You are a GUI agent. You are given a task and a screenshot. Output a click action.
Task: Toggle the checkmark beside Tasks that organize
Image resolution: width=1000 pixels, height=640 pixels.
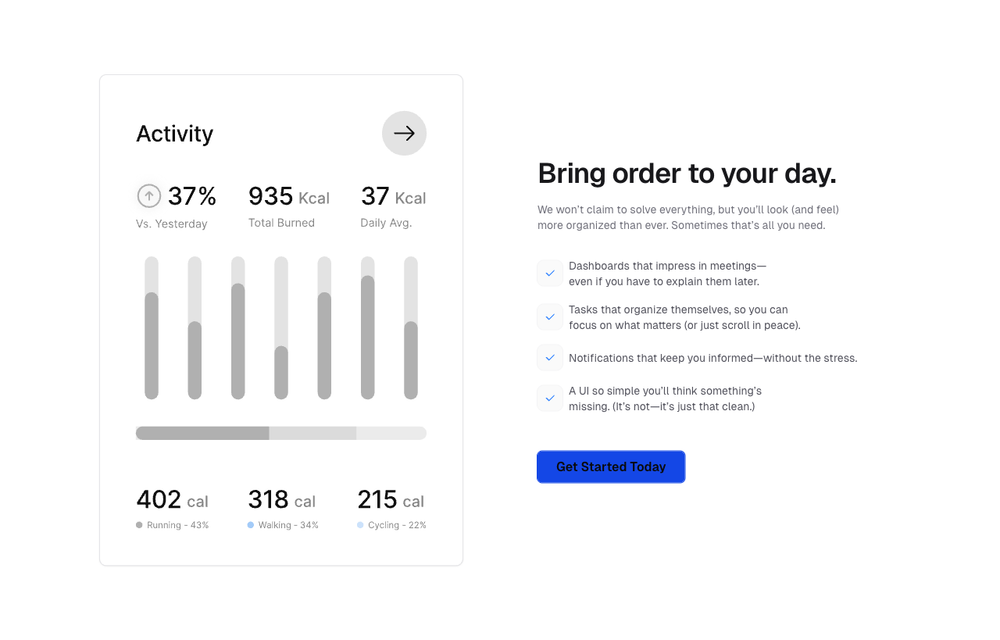tap(550, 317)
